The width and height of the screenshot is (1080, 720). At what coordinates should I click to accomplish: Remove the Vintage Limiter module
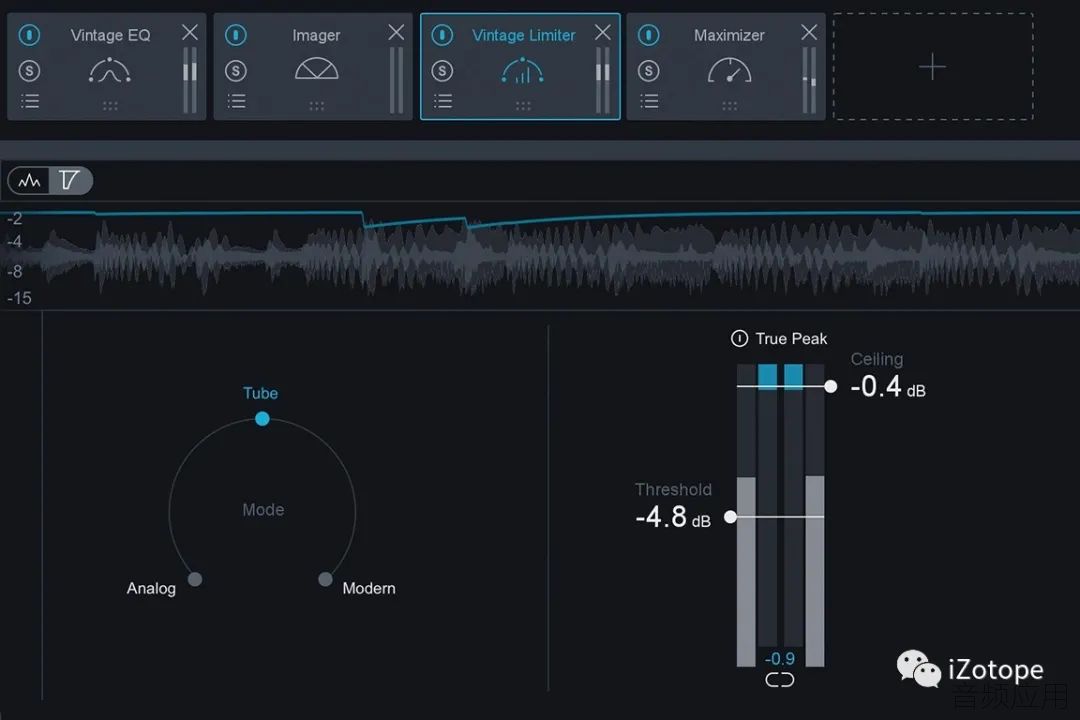click(603, 32)
